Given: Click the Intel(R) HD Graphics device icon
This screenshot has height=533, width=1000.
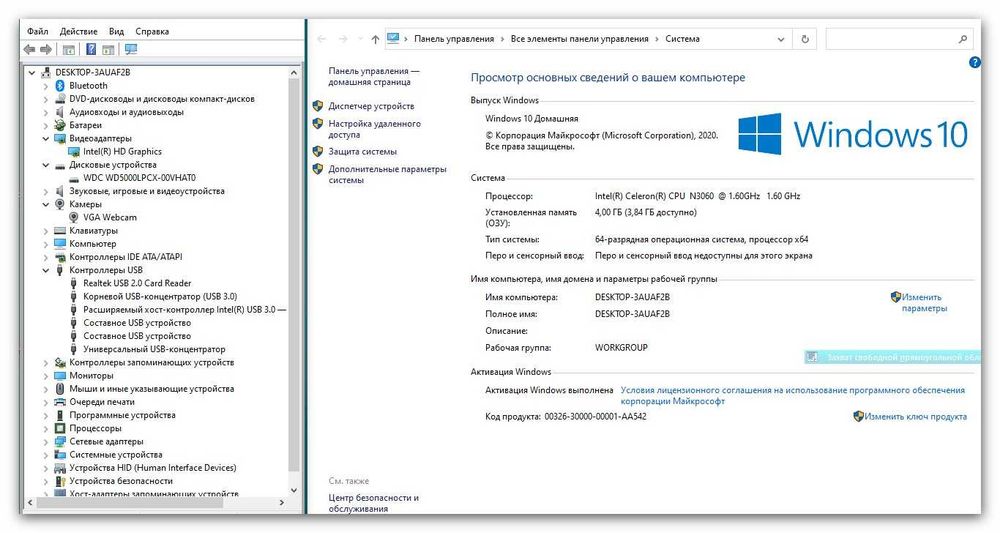Looking at the screenshot, I should pyautogui.click(x=74, y=152).
